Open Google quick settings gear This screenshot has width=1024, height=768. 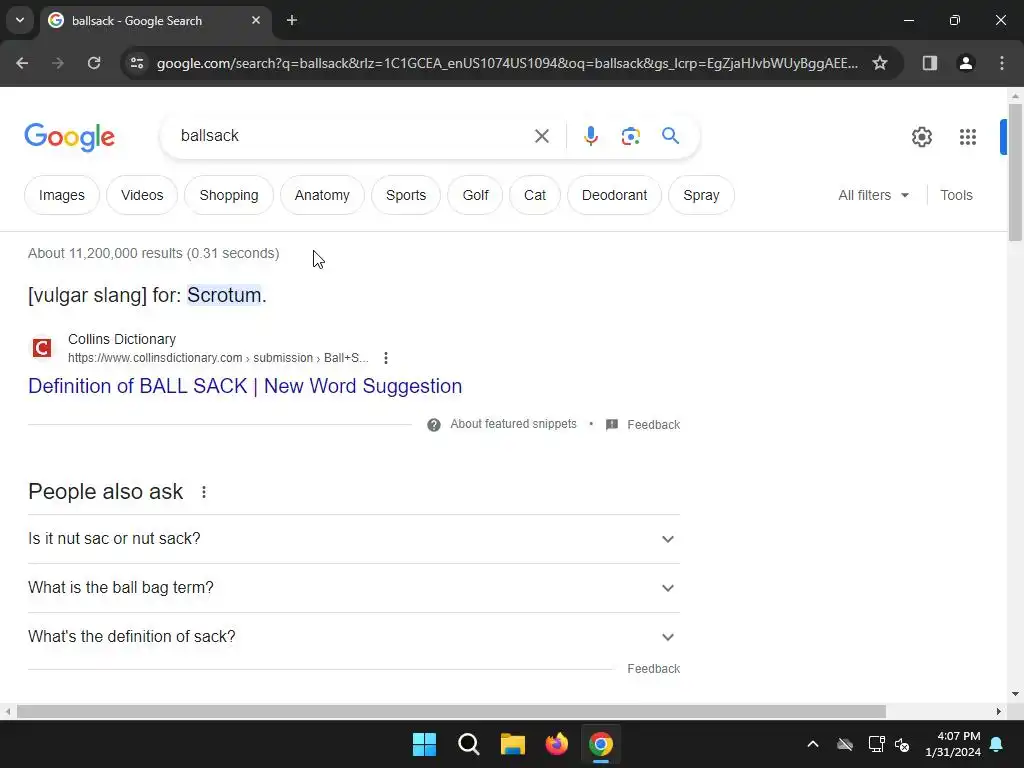coord(921,137)
